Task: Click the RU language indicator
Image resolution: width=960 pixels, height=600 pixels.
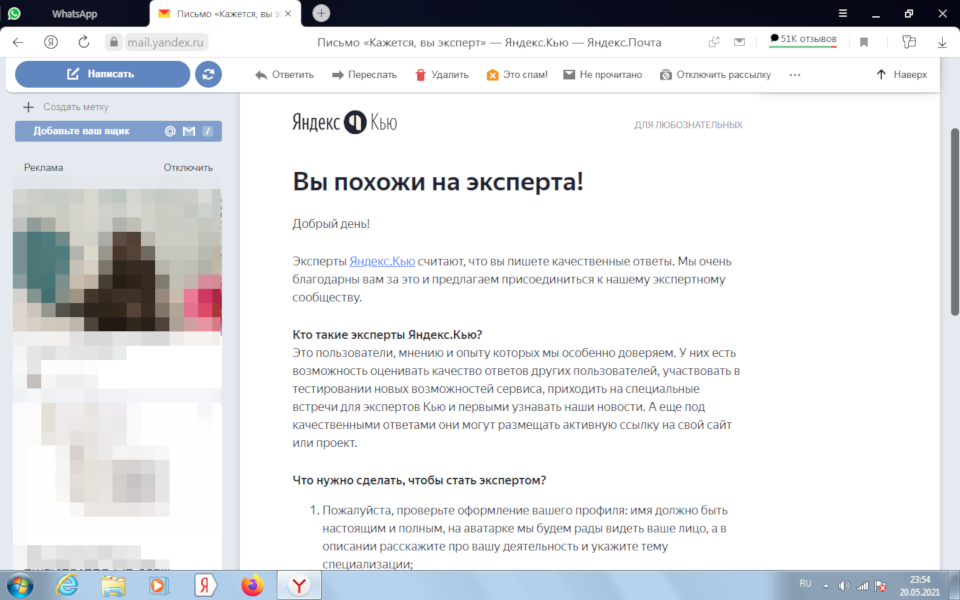Action: pyautogui.click(x=805, y=583)
